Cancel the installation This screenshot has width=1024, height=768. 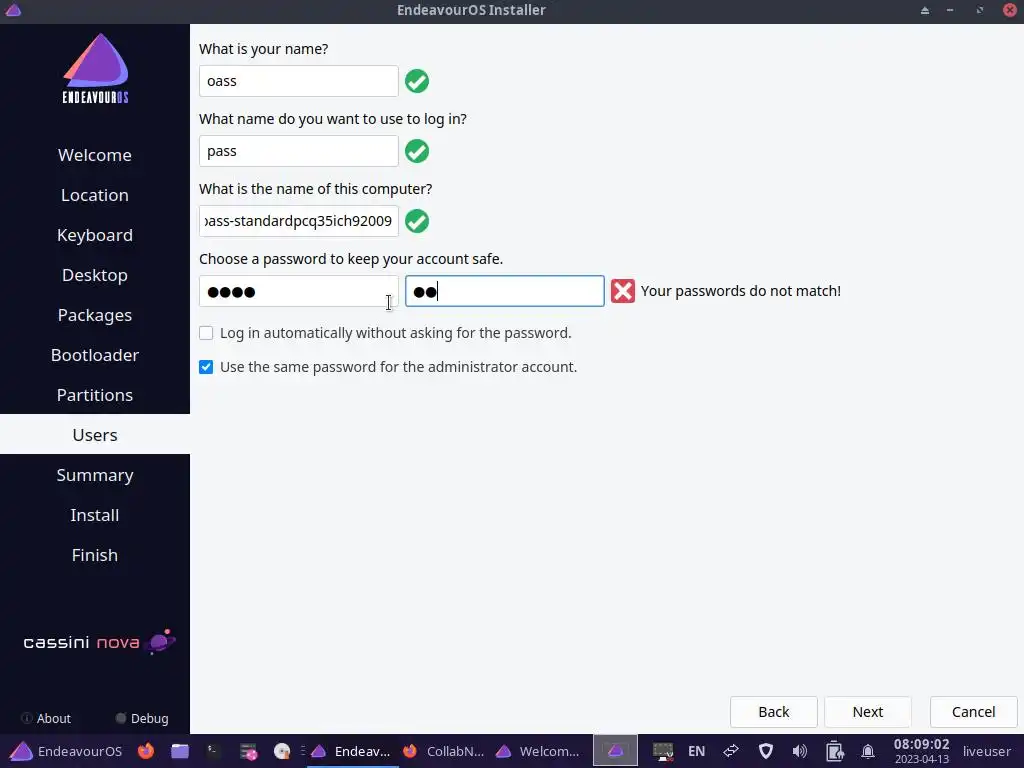tap(973, 712)
